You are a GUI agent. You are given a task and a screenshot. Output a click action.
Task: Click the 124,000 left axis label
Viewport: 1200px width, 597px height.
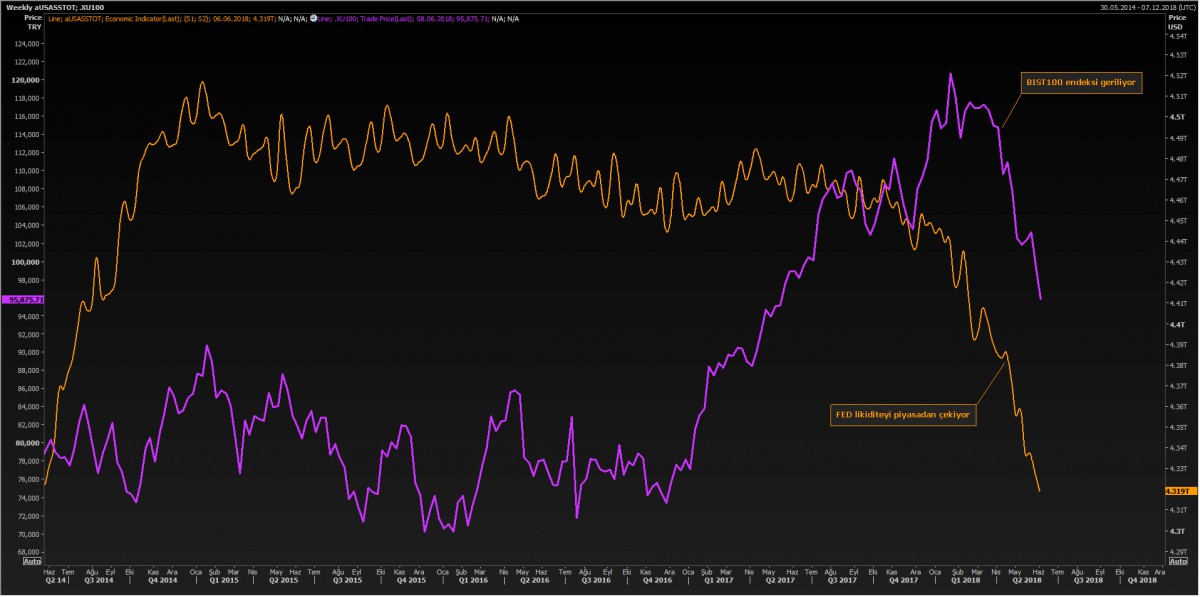[26, 44]
